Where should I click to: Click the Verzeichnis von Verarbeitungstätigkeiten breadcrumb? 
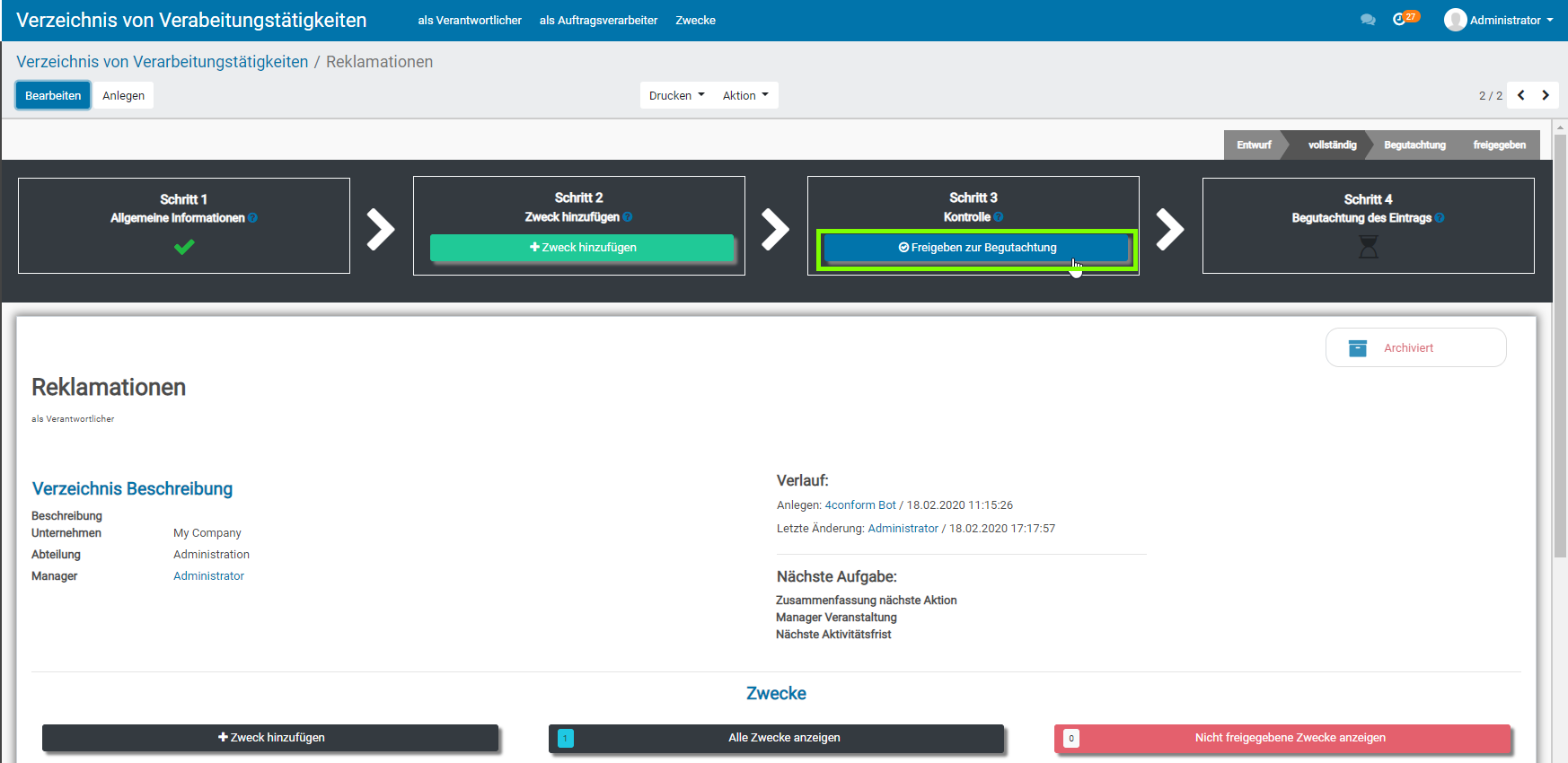pos(162,62)
